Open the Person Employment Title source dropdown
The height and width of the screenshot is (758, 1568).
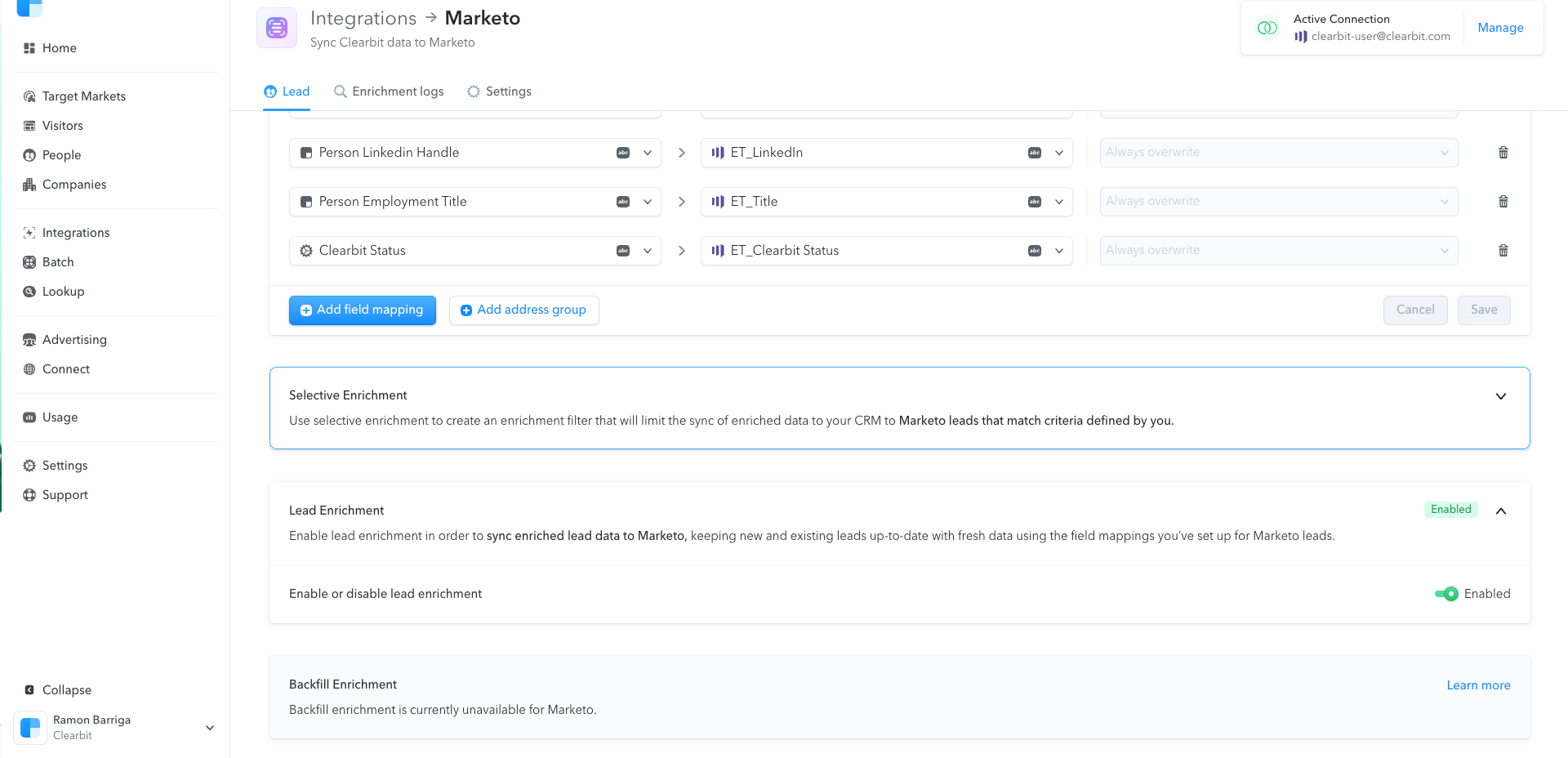click(475, 202)
